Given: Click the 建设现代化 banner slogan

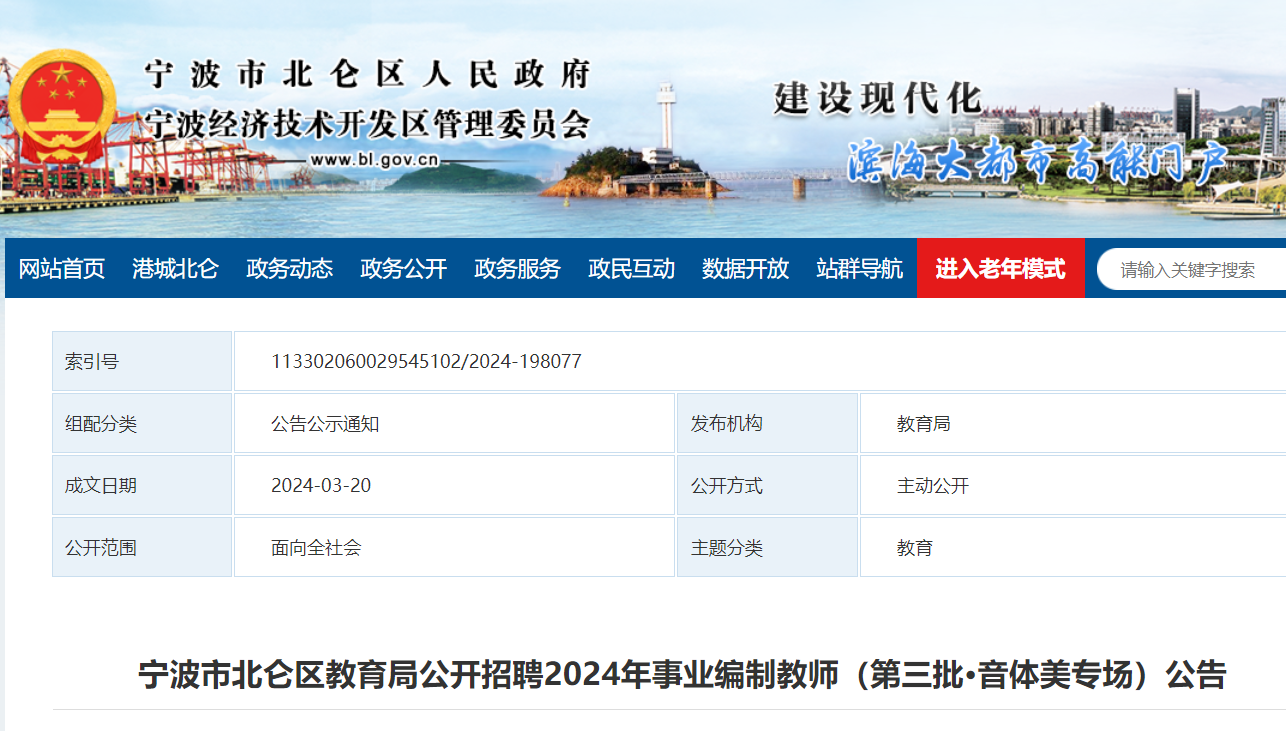Looking at the screenshot, I should point(877,98).
